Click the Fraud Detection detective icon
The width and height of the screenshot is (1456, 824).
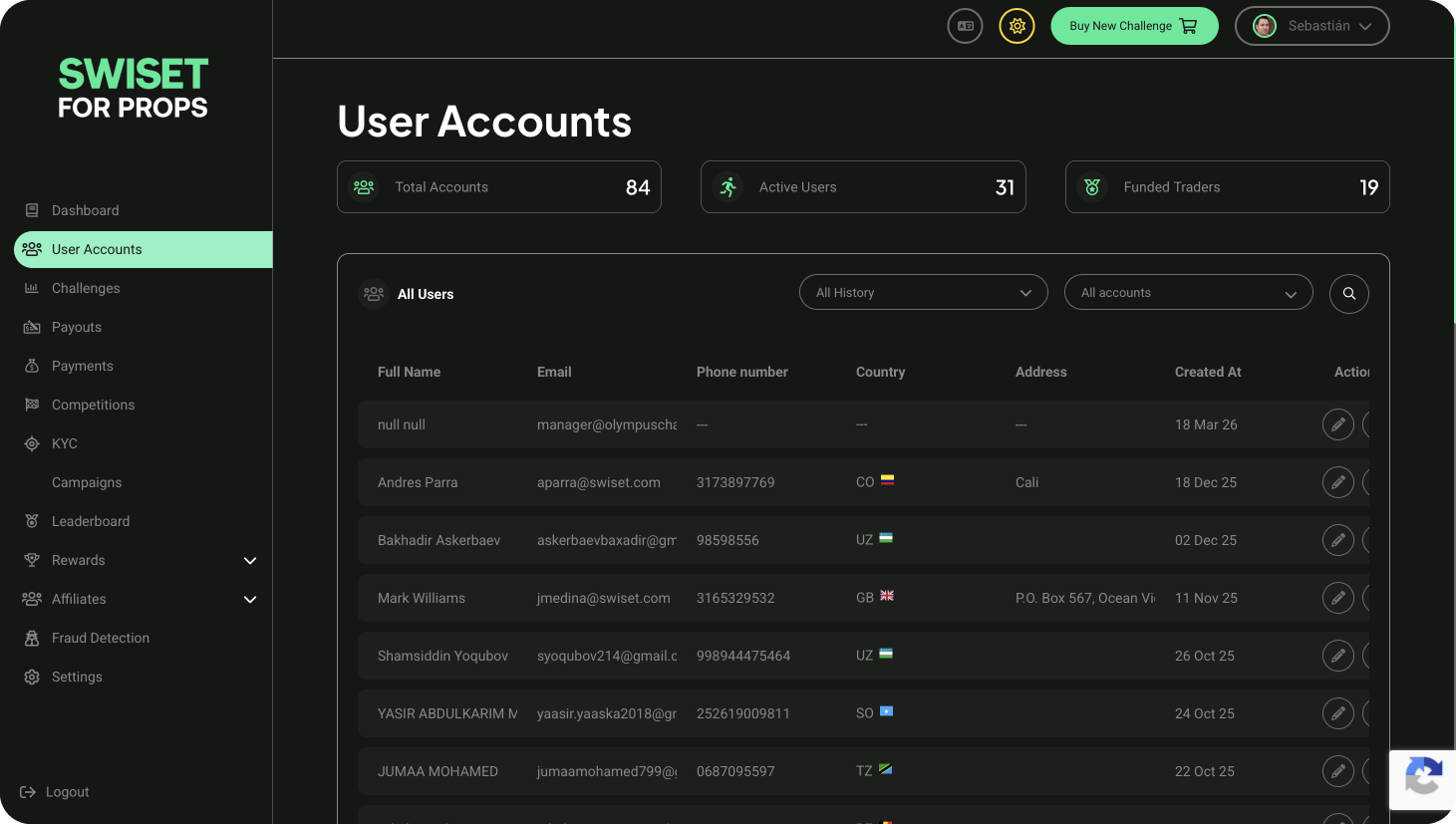[32, 638]
